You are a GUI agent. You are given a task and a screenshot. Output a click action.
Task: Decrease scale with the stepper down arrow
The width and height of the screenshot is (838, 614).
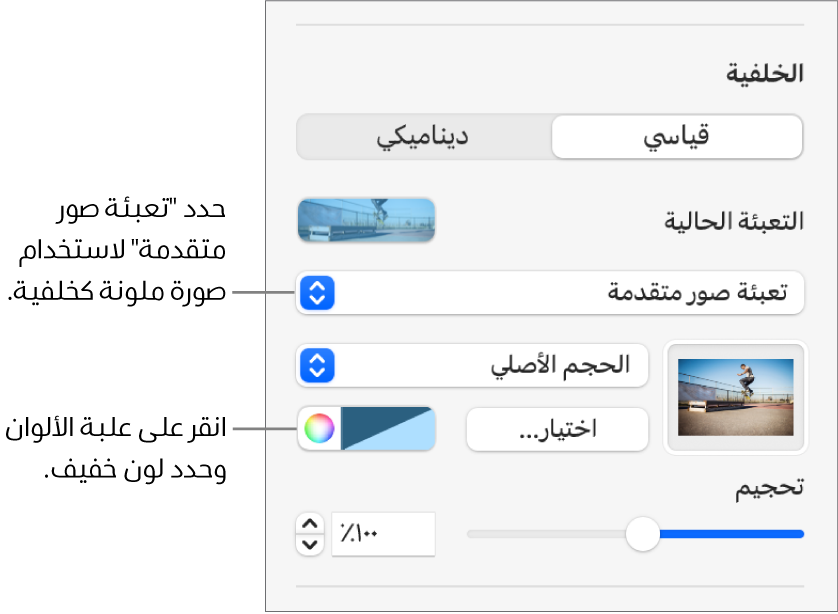(310, 545)
